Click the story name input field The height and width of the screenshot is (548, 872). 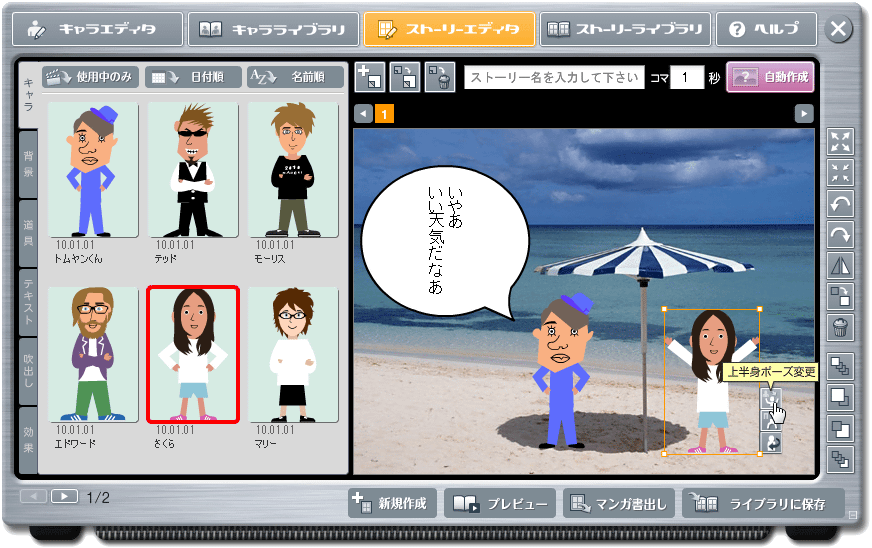(554, 78)
